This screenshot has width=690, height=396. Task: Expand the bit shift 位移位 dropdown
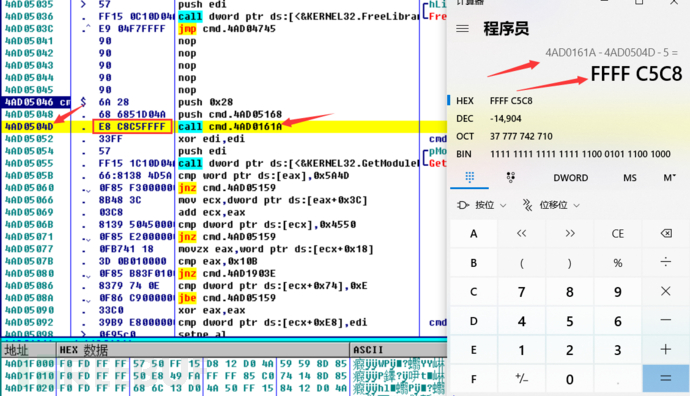coord(550,205)
